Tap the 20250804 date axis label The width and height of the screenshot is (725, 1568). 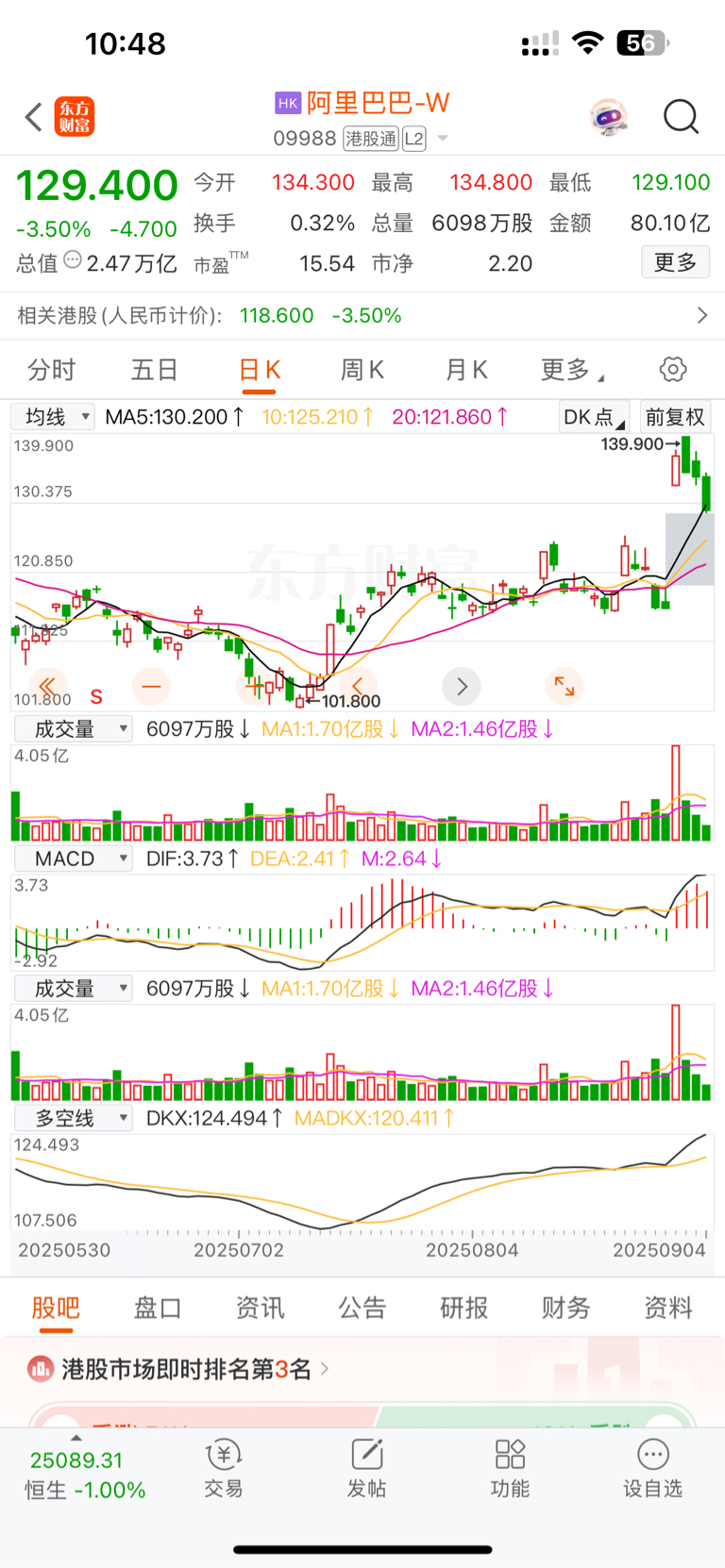[x=472, y=1250]
